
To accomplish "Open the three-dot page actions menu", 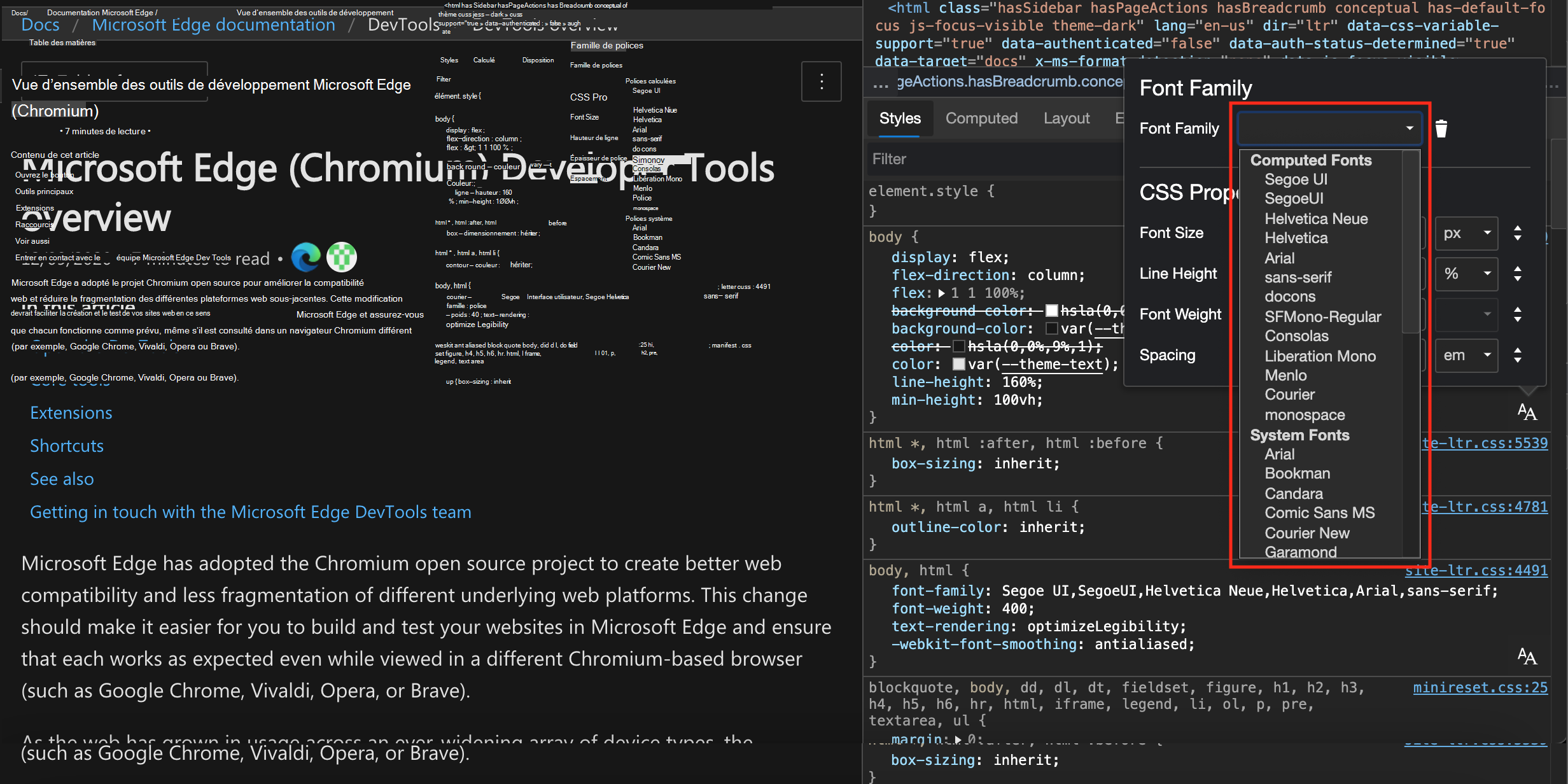I will [821, 81].
